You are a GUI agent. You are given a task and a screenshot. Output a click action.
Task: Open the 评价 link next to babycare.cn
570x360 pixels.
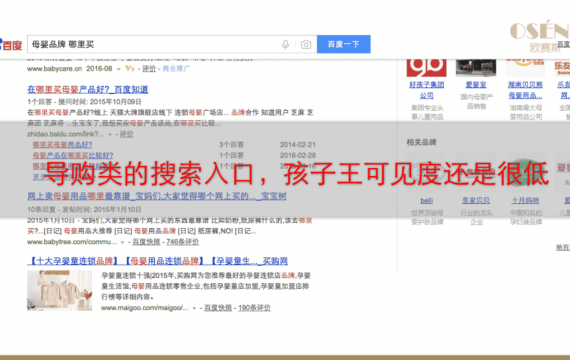tap(149, 68)
